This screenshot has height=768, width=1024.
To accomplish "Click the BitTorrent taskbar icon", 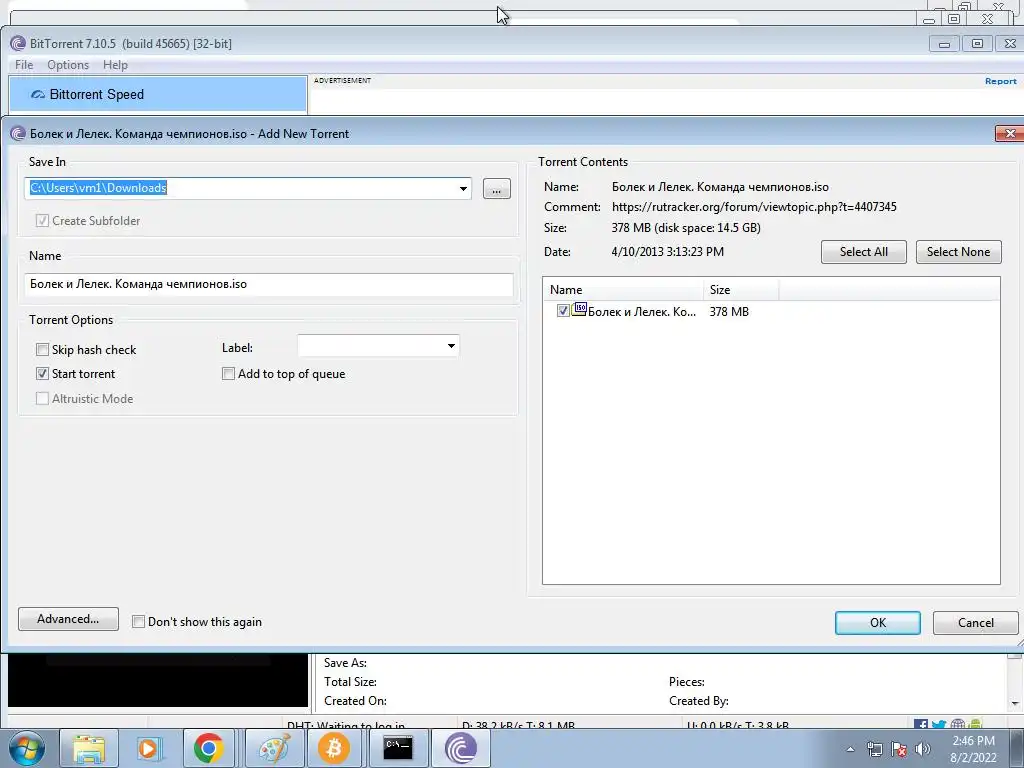I will (460, 748).
